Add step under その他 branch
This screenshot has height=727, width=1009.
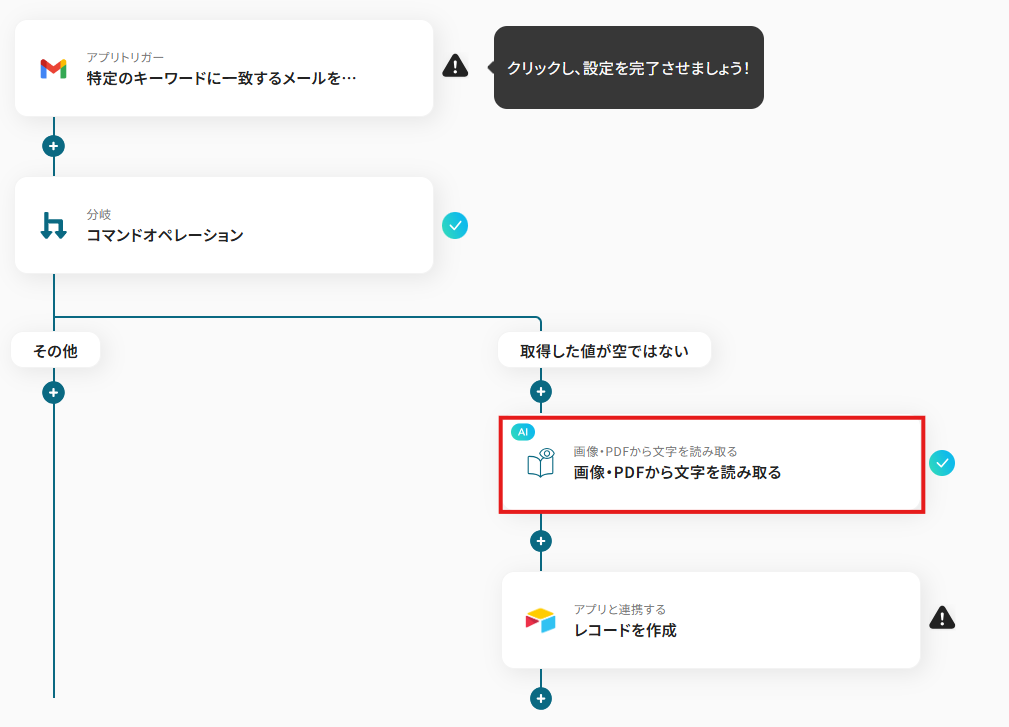[53, 392]
